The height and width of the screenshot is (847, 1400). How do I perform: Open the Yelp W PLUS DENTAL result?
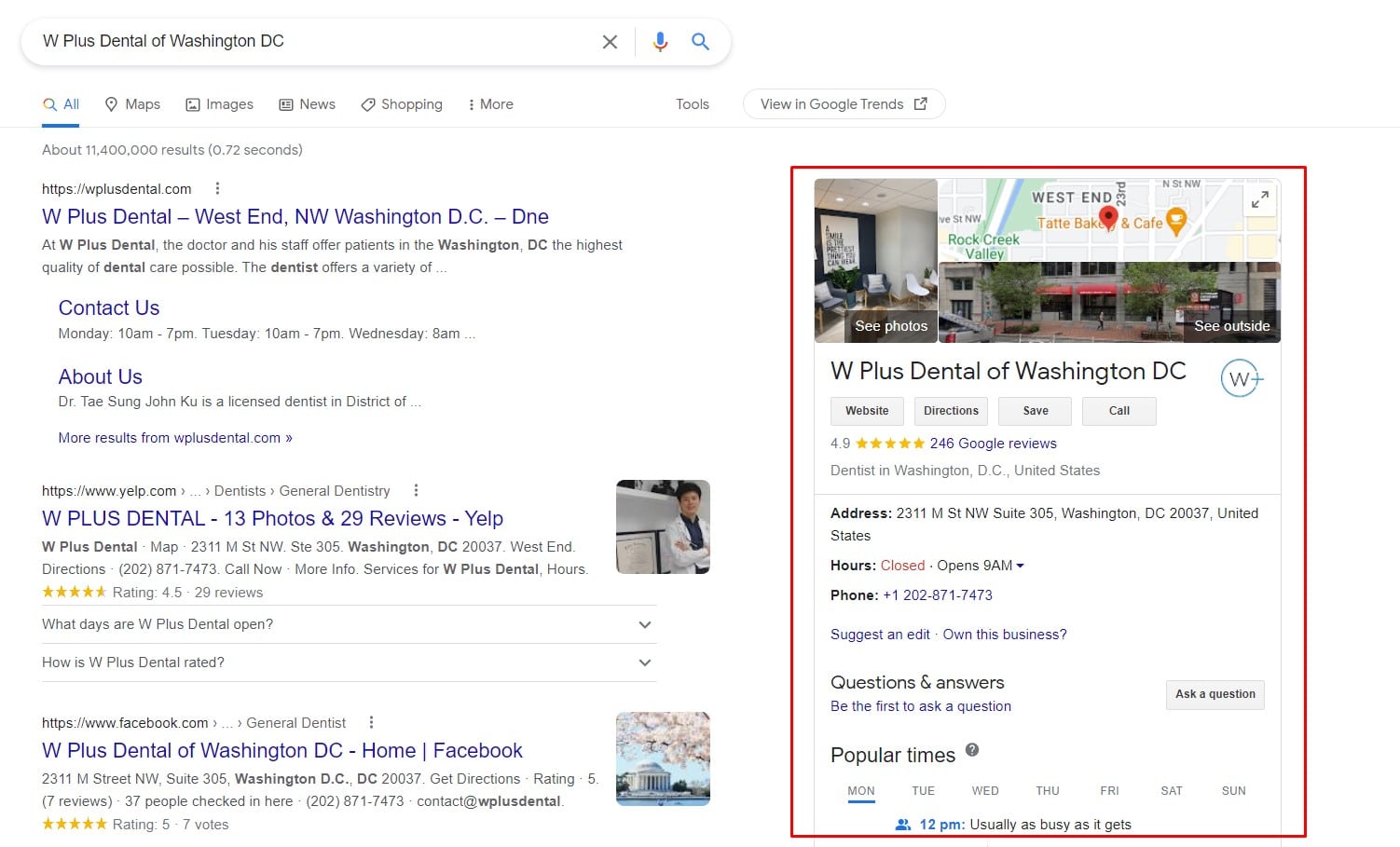[272, 518]
